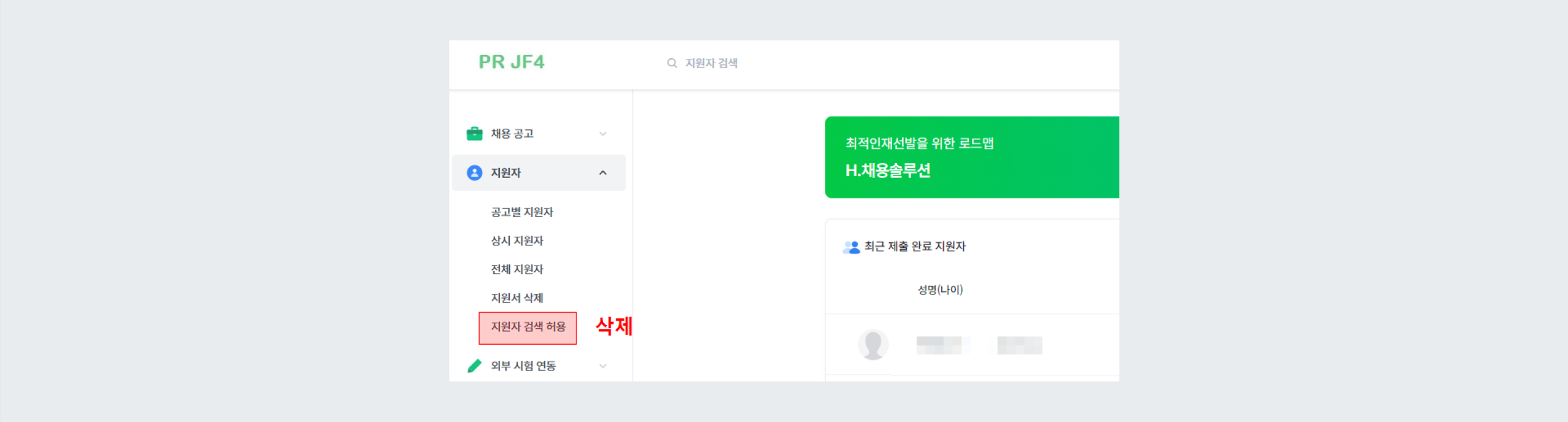Viewport: 1568px width, 422px height.
Task: Click the blue person icon beside 지원자
Action: pos(473,172)
